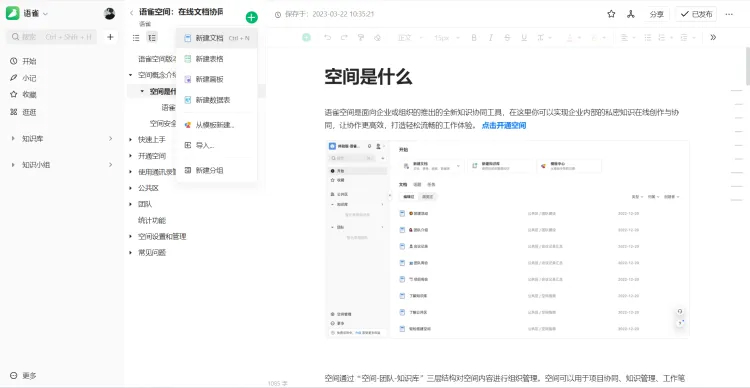This screenshot has width=750, height=388.
Task: Click the embedded workspace screenshot image
Action: point(507,239)
